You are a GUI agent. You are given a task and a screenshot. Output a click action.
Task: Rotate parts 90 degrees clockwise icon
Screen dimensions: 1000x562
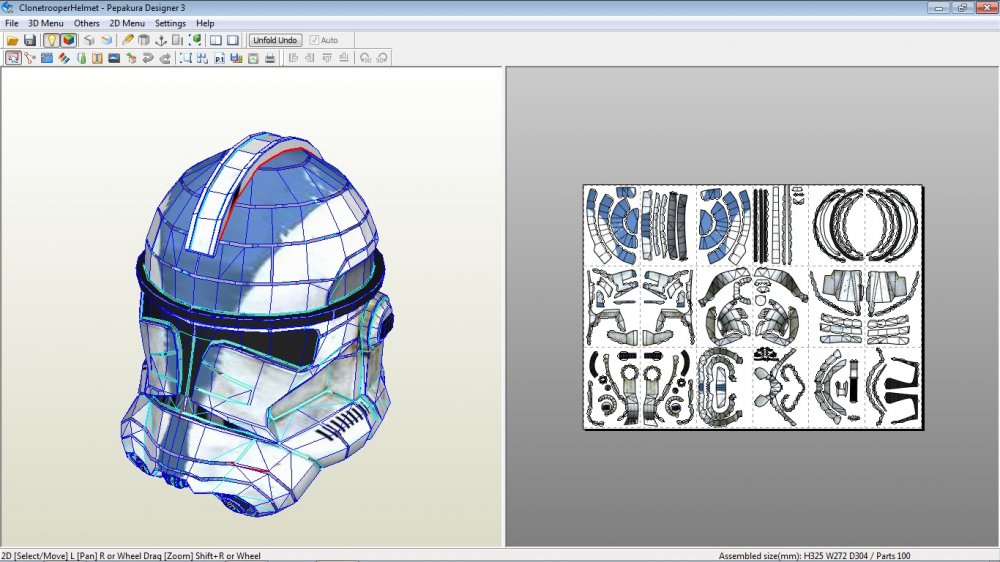click(x=382, y=58)
